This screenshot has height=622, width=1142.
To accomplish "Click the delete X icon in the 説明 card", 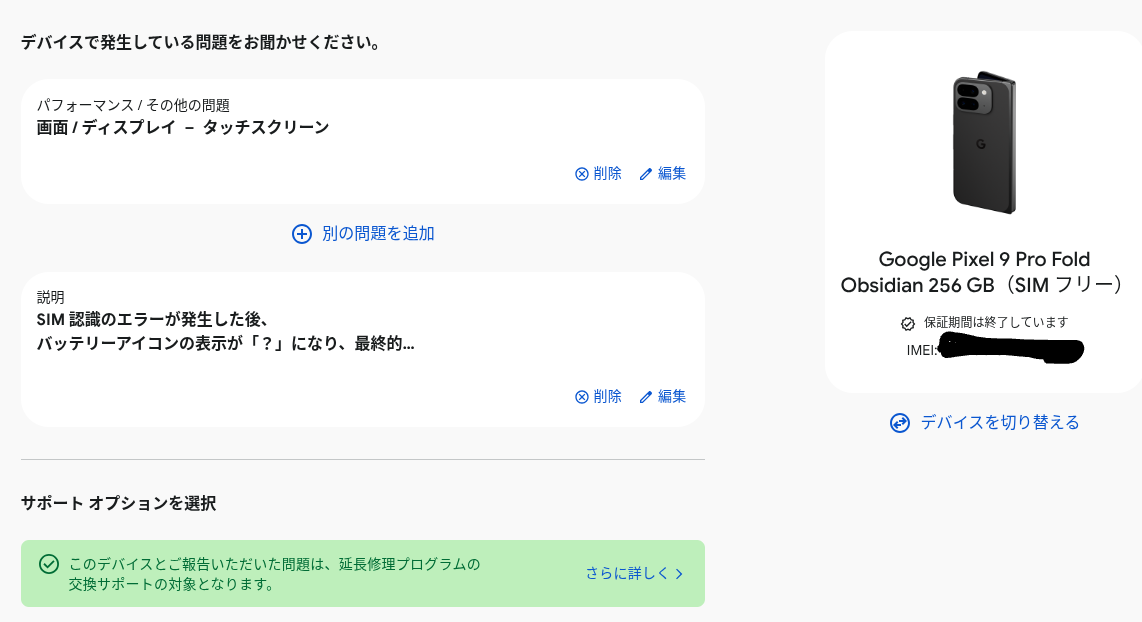I will pos(582,397).
